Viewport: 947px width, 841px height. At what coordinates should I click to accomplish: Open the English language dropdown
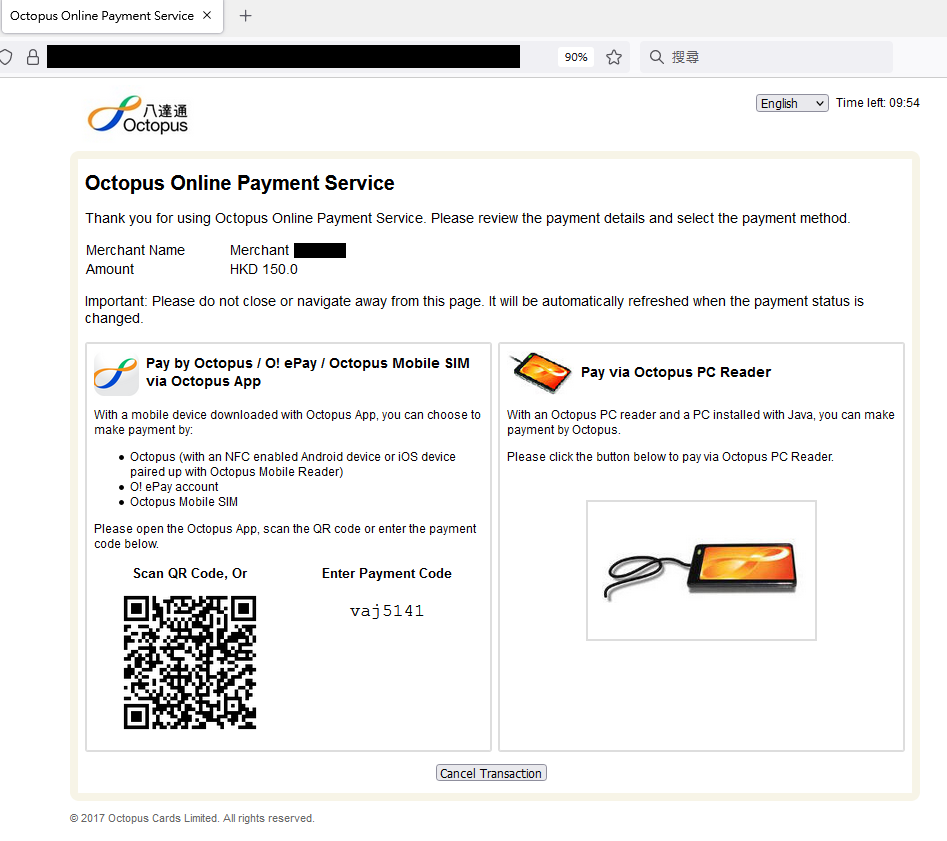(x=792, y=103)
